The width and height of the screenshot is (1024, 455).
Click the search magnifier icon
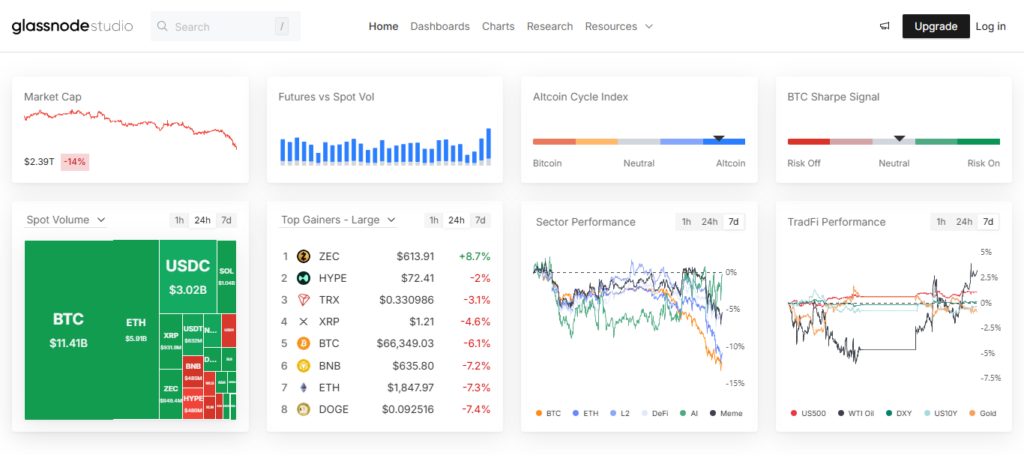tap(163, 27)
